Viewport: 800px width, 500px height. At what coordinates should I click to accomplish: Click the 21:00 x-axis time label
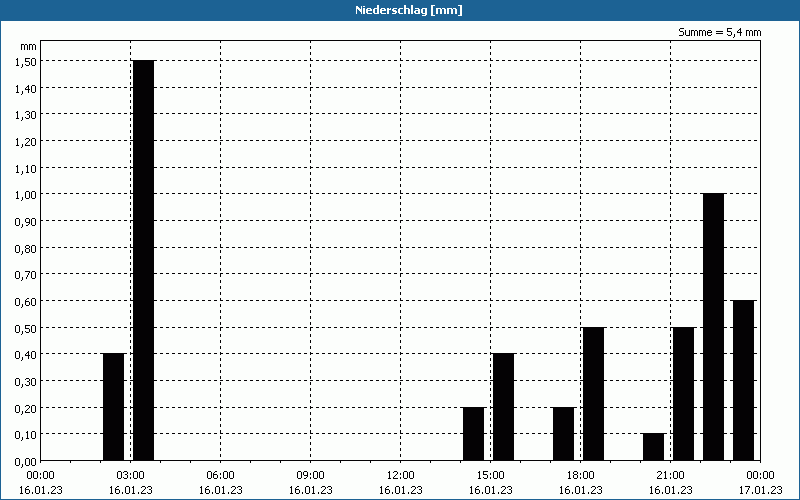coord(670,476)
